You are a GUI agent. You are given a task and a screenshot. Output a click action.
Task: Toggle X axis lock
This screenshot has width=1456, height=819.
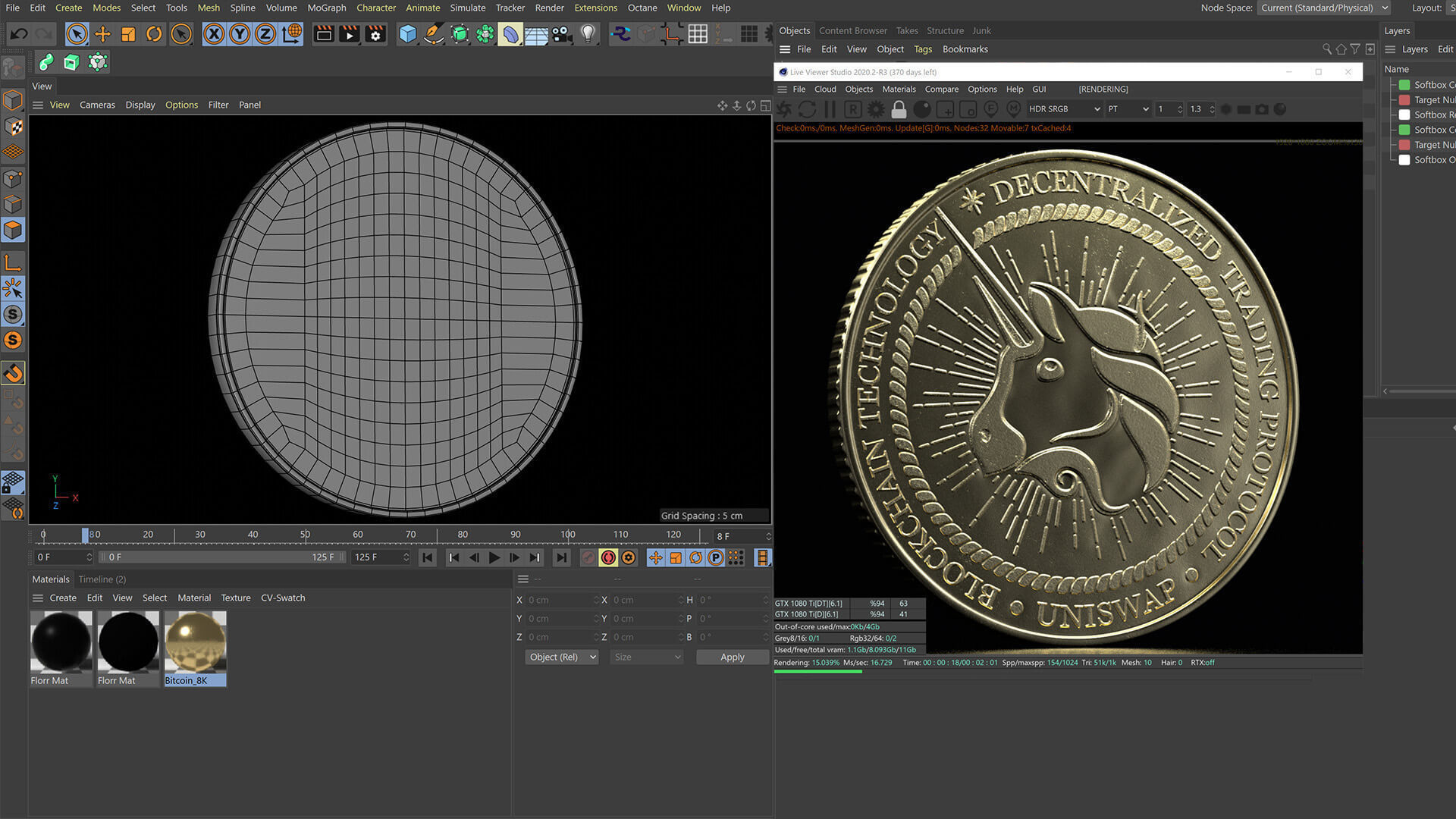pos(215,34)
